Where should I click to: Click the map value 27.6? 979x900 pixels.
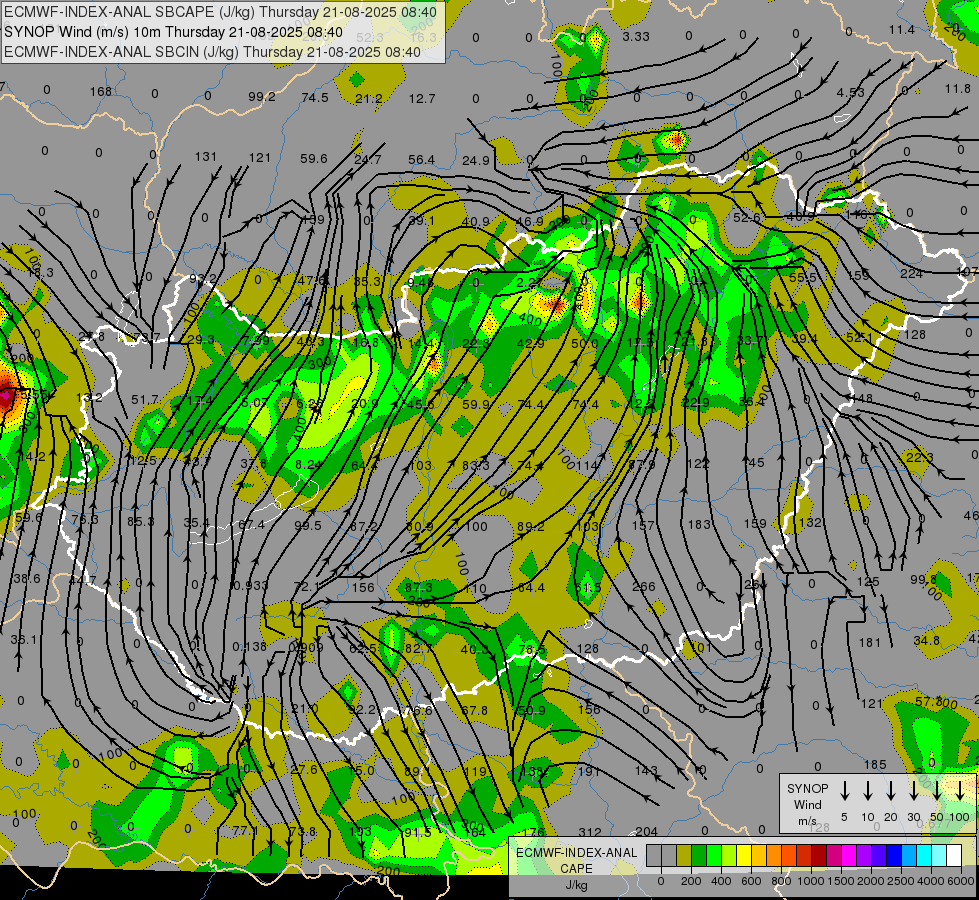click(304, 769)
